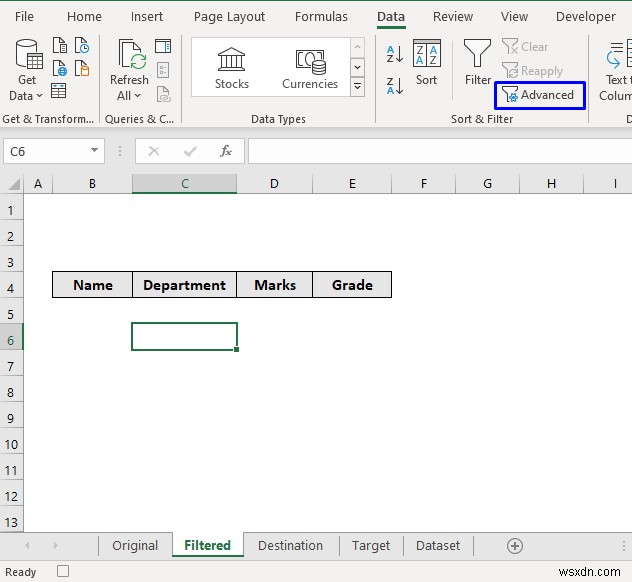Select the Data ribbon tab
Viewport: 632px width, 582px height.
click(391, 17)
